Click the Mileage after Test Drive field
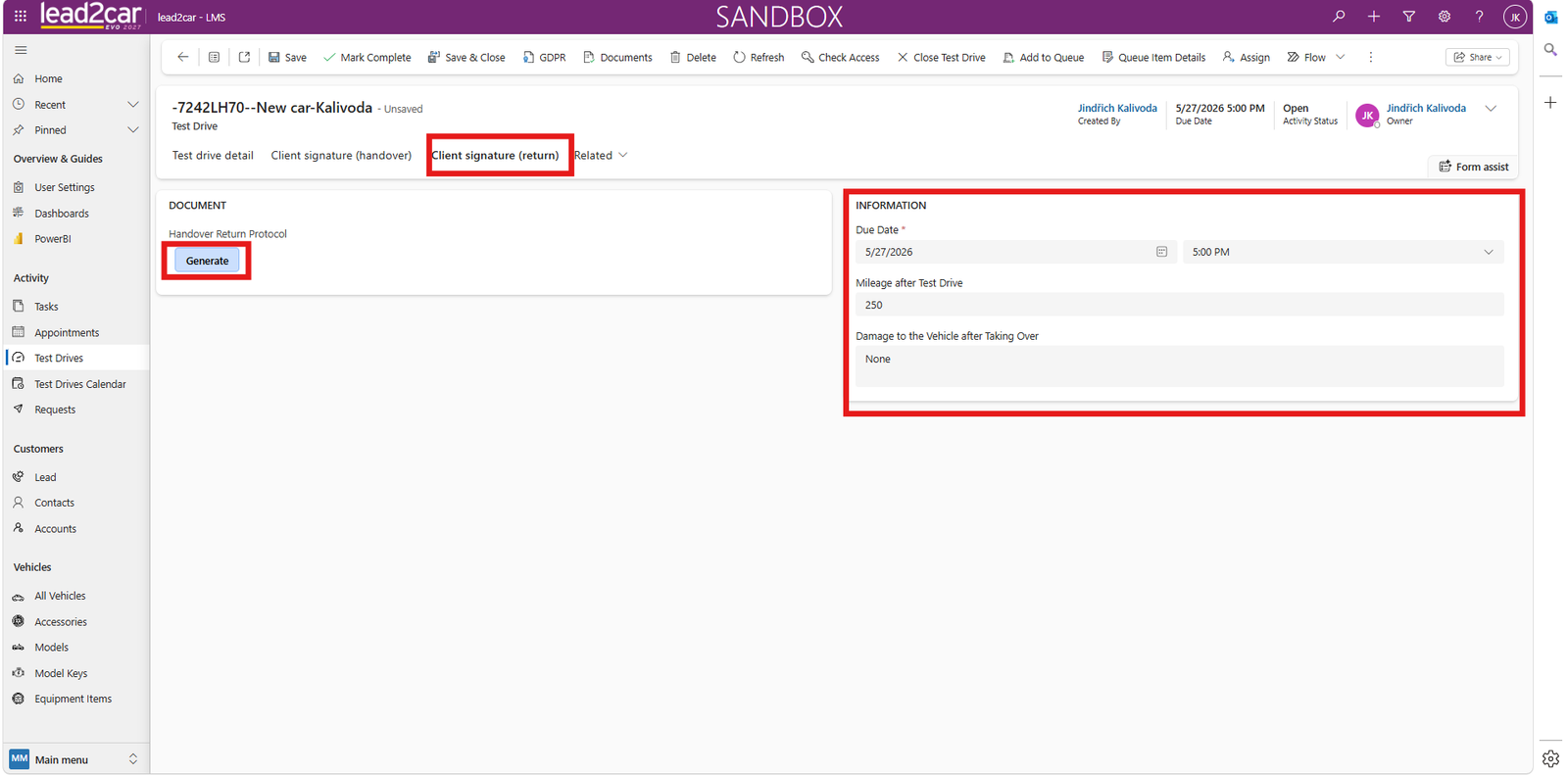1568x775 pixels. point(1179,305)
